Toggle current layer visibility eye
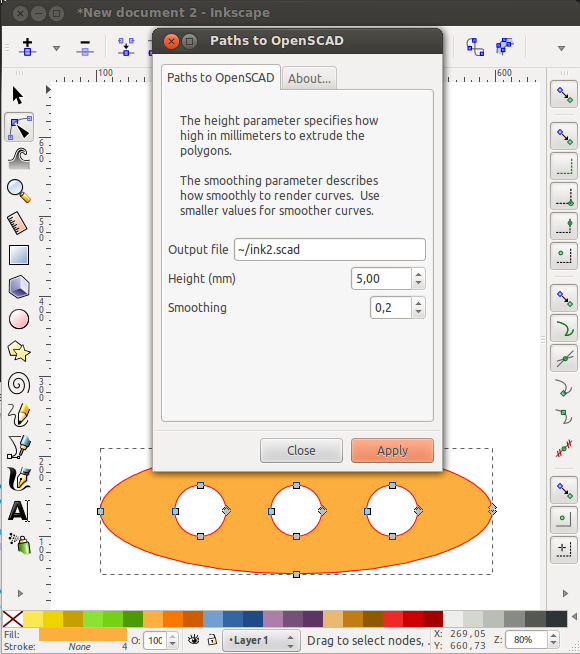580x654 pixels. click(x=193, y=640)
